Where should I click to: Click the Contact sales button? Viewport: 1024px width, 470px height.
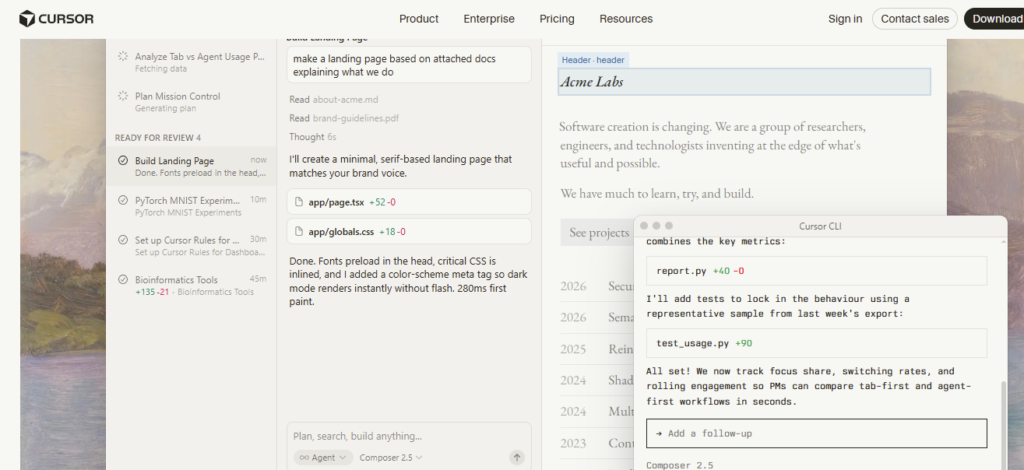click(x=914, y=19)
